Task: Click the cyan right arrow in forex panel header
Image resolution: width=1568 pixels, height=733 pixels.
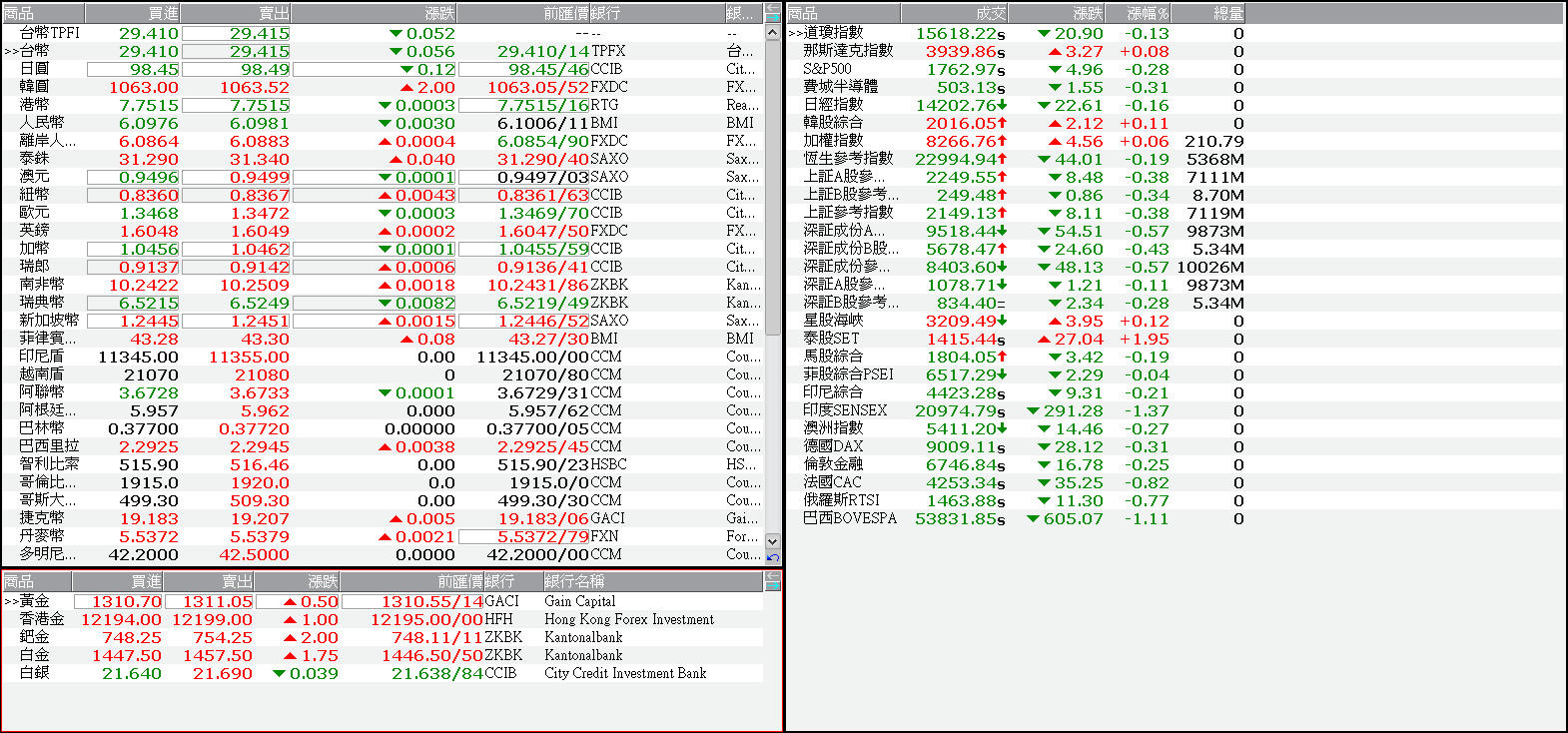Action: [x=773, y=18]
